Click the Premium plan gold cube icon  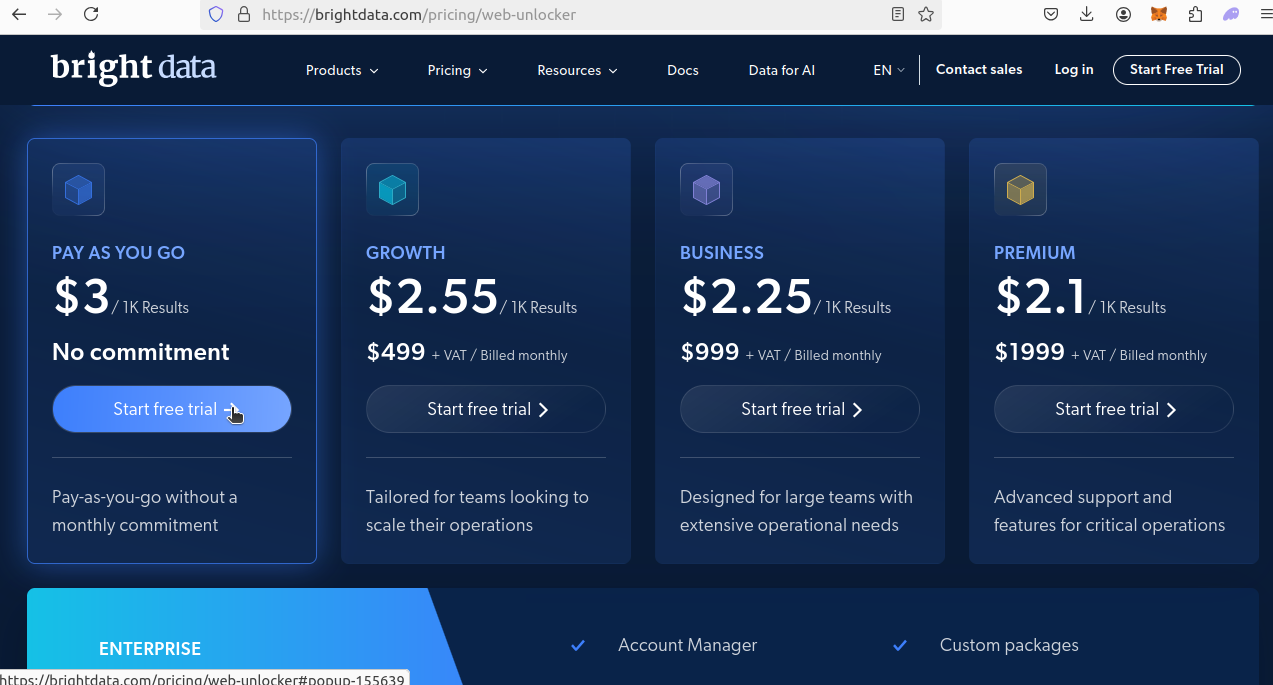tap(1020, 189)
